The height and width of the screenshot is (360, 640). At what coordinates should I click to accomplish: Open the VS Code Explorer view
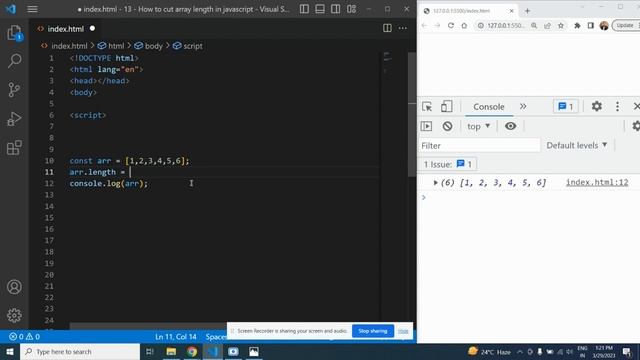14,33
